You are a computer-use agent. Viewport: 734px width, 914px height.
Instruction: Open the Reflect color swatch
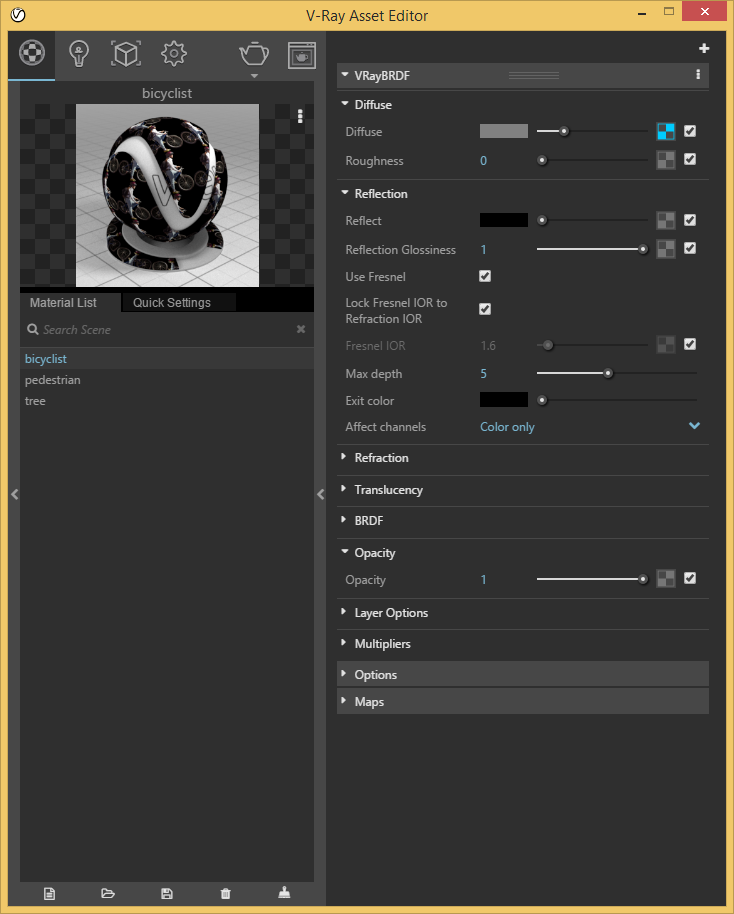point(504,220)
